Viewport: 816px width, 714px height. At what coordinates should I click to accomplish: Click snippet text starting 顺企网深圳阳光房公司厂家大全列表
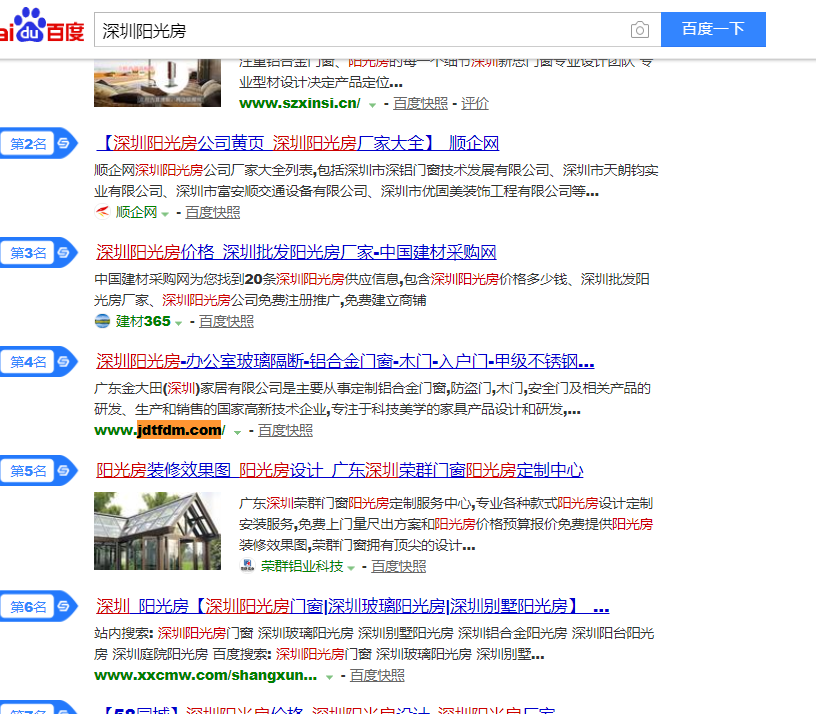coord(376,181)
